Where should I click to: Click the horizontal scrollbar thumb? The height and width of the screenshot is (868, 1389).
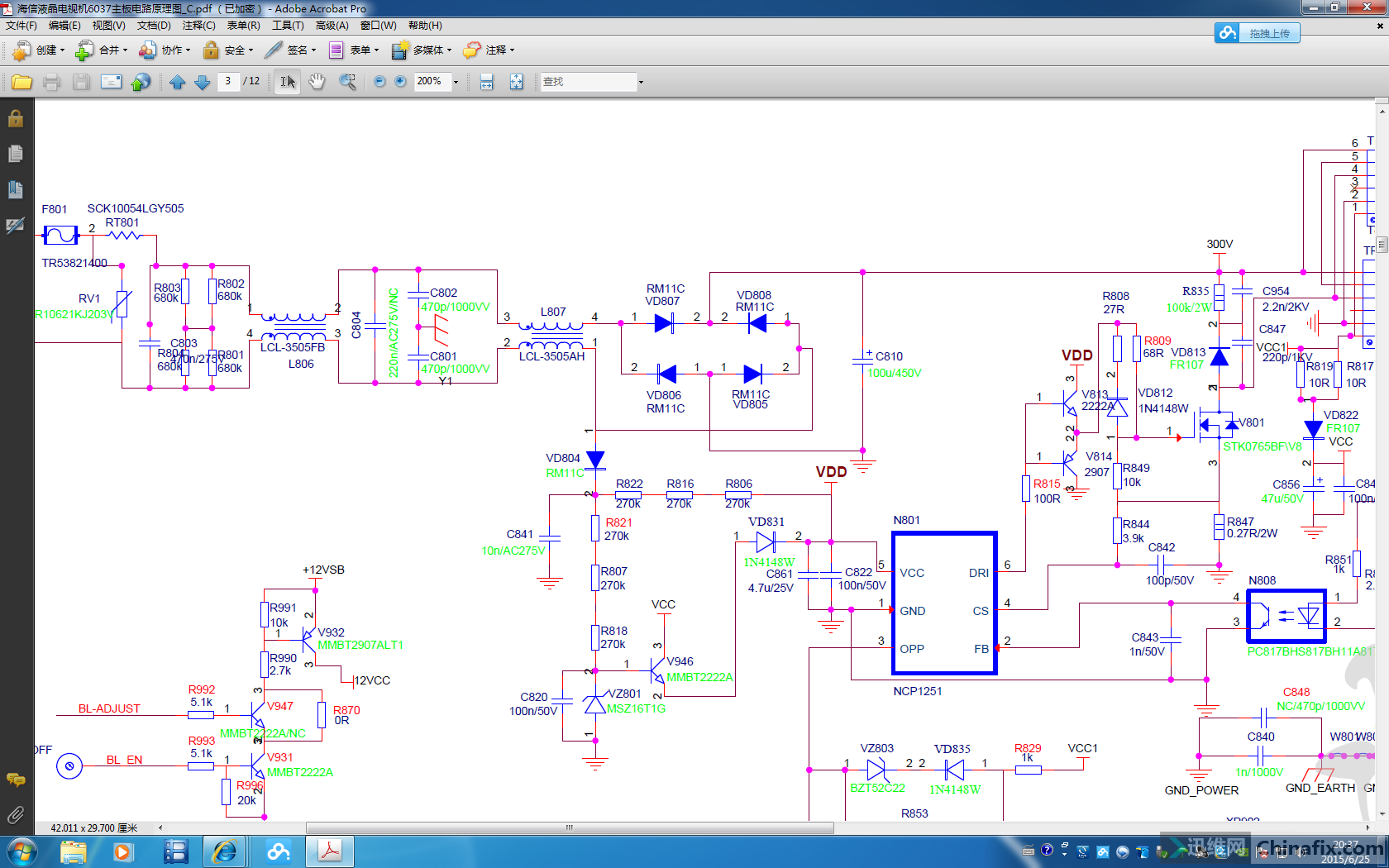pyautogui.click(x=570, y=827)
